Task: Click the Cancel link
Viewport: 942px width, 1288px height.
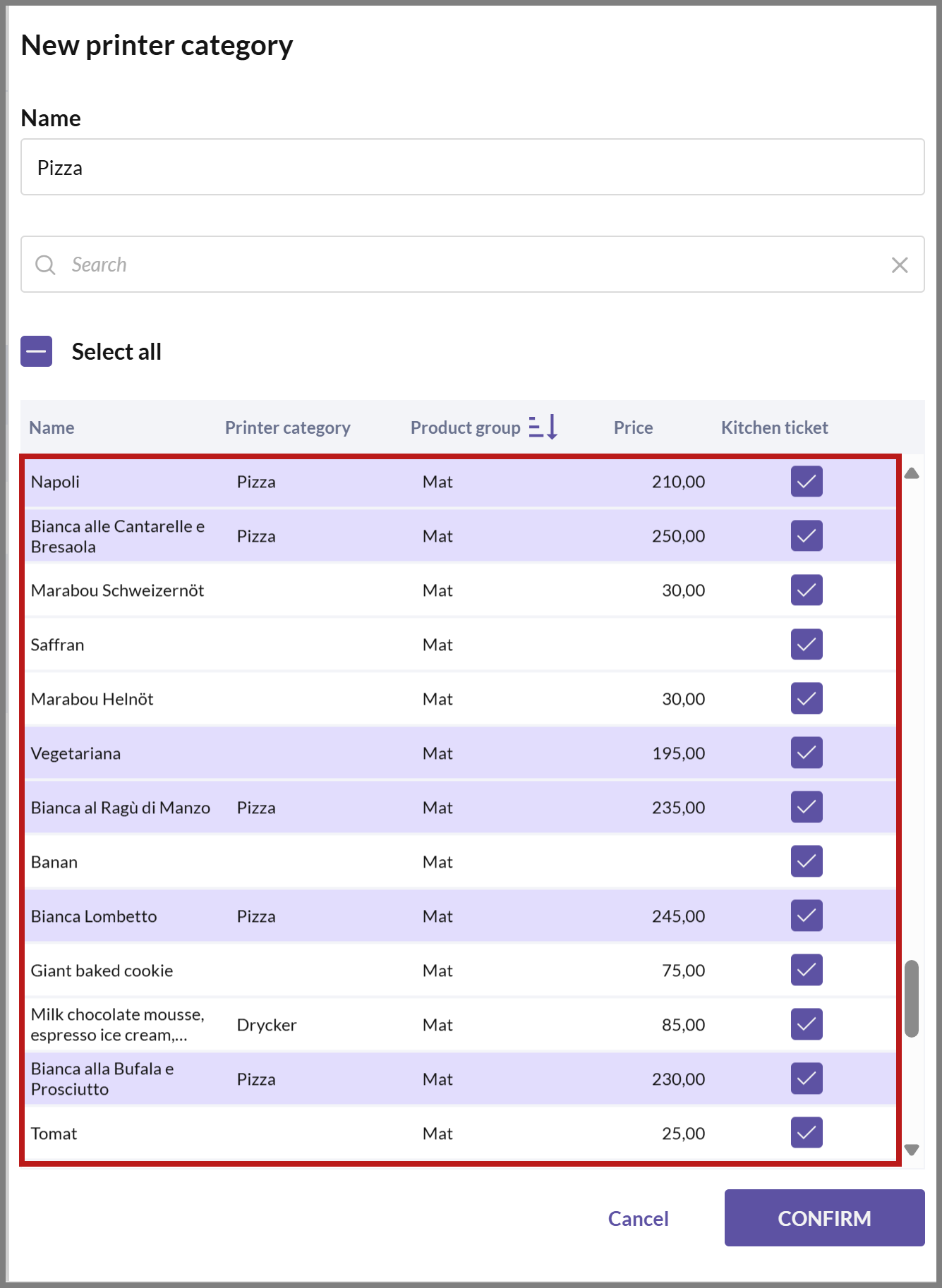Action: point(638,1219)
